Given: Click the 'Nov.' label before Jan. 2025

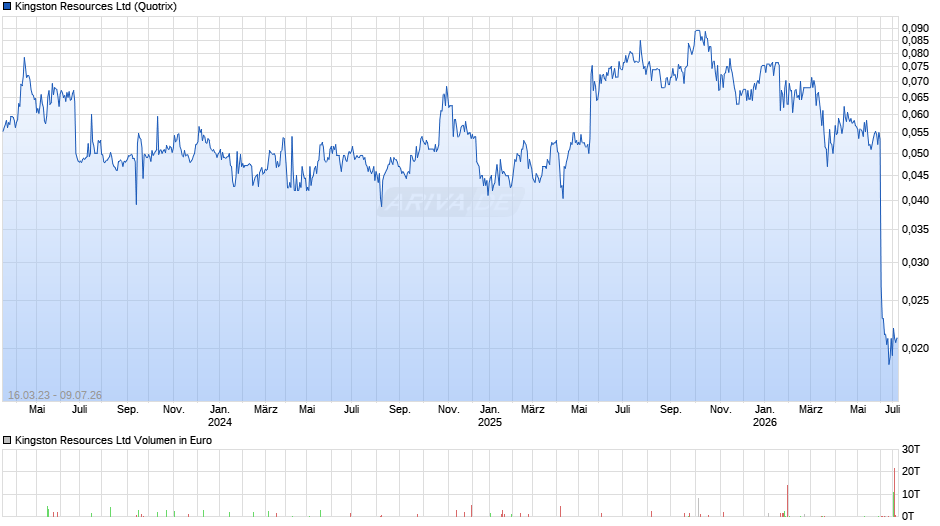Looking at the screenshot, I should pyautogui.click(x=448, y=410).
